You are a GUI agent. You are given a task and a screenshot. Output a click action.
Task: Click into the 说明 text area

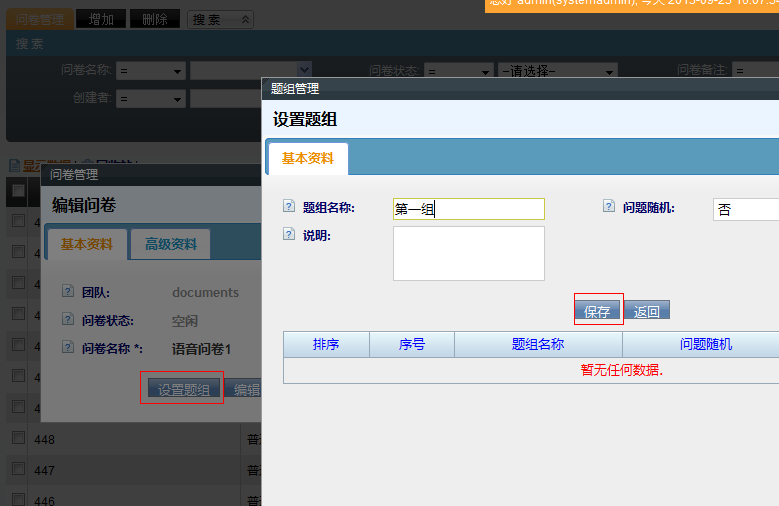click(x=468, y=253)
